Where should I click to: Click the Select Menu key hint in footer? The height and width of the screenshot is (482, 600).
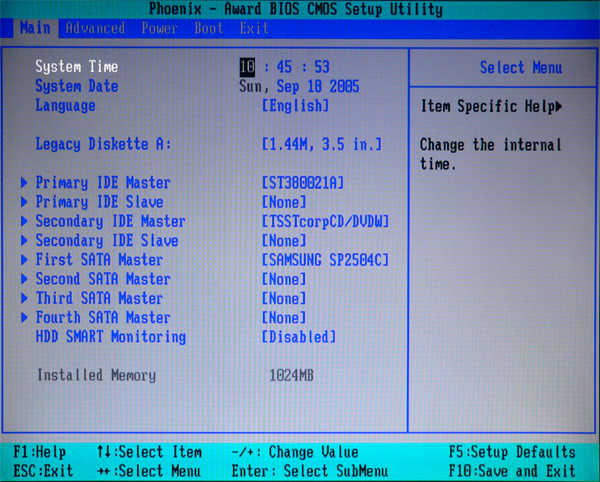149,471
